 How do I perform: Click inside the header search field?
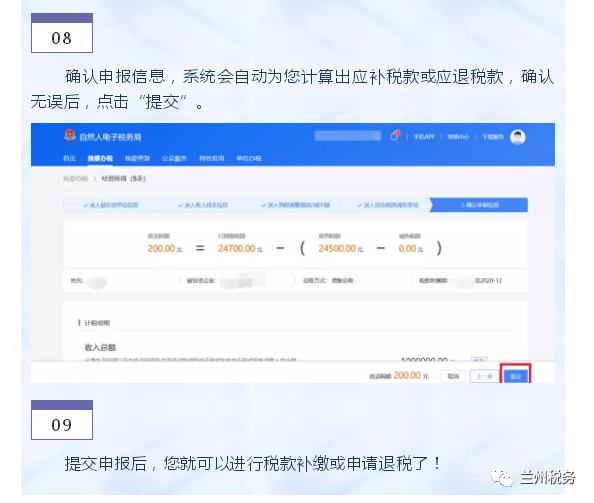click(347, 136)
